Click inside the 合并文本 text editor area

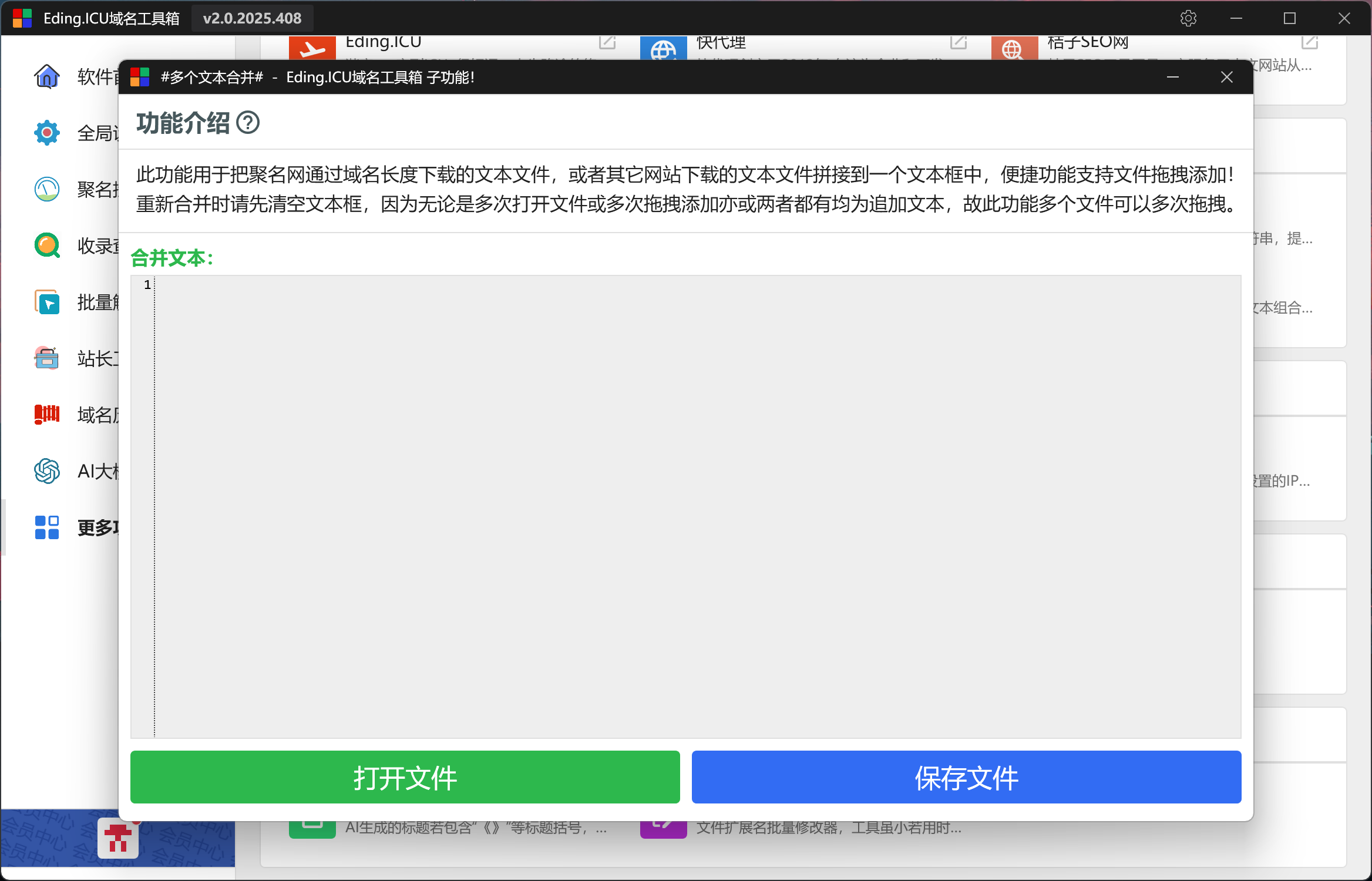tap(698, 506)
